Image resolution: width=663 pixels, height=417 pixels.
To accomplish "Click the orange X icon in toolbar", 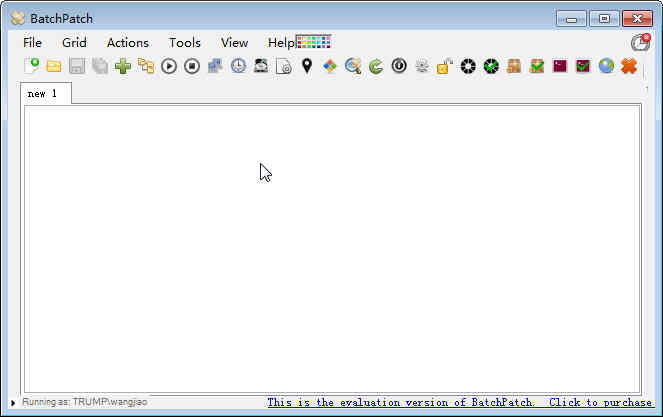I will tap(629, 66).
